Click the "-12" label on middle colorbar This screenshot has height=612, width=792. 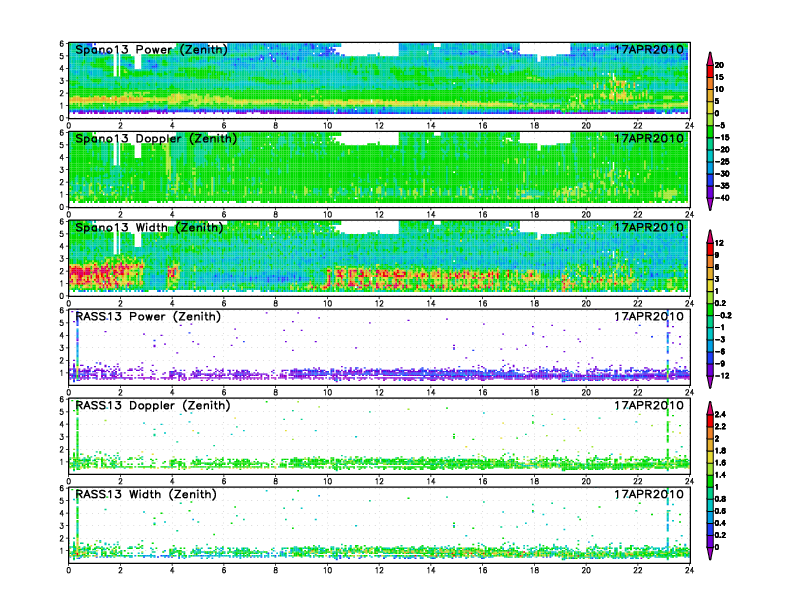click(722, 376)
